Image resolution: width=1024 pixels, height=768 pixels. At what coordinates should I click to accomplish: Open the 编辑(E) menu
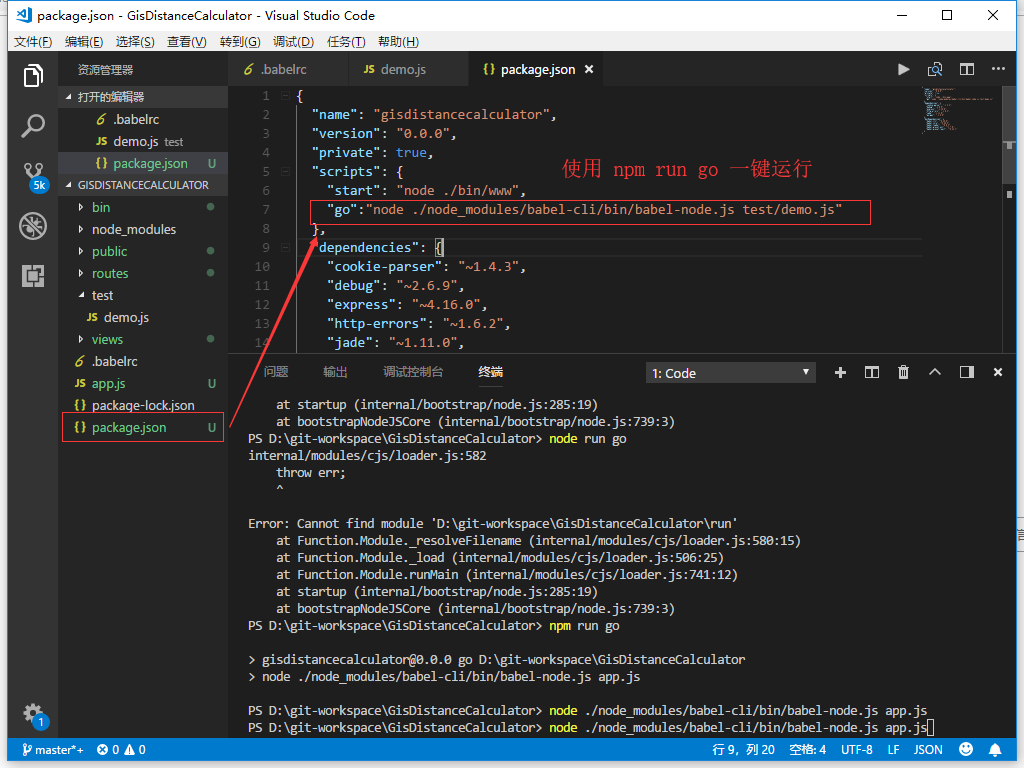[x=84, y=42]
